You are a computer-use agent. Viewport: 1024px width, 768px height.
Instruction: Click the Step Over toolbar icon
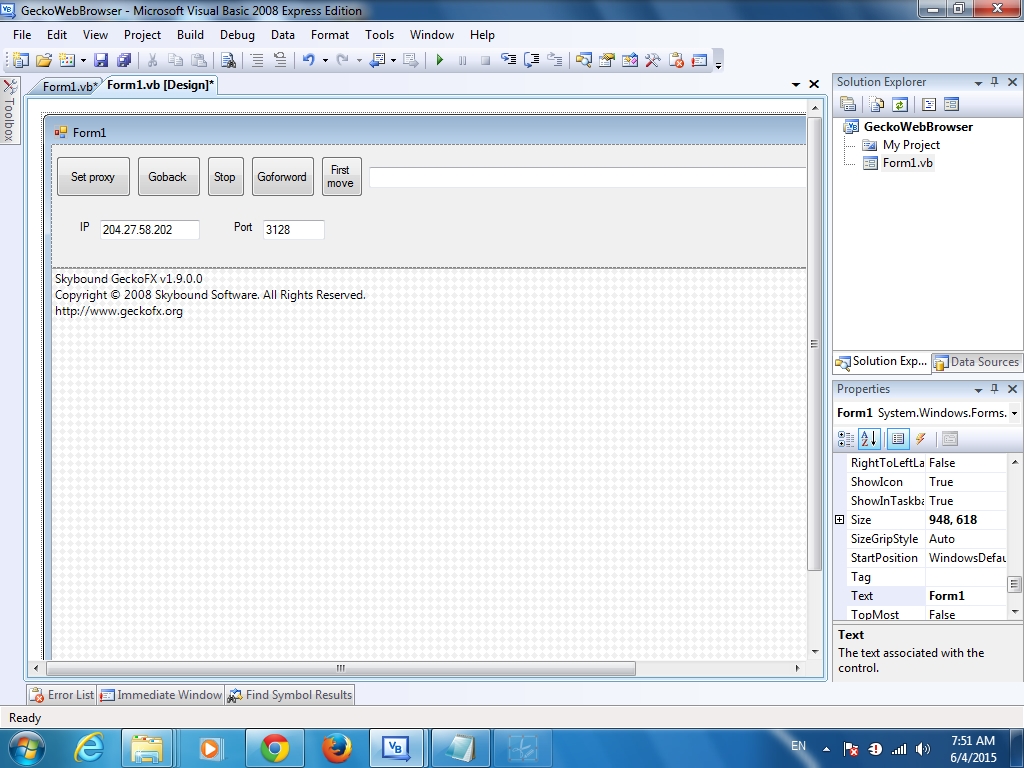532,60
